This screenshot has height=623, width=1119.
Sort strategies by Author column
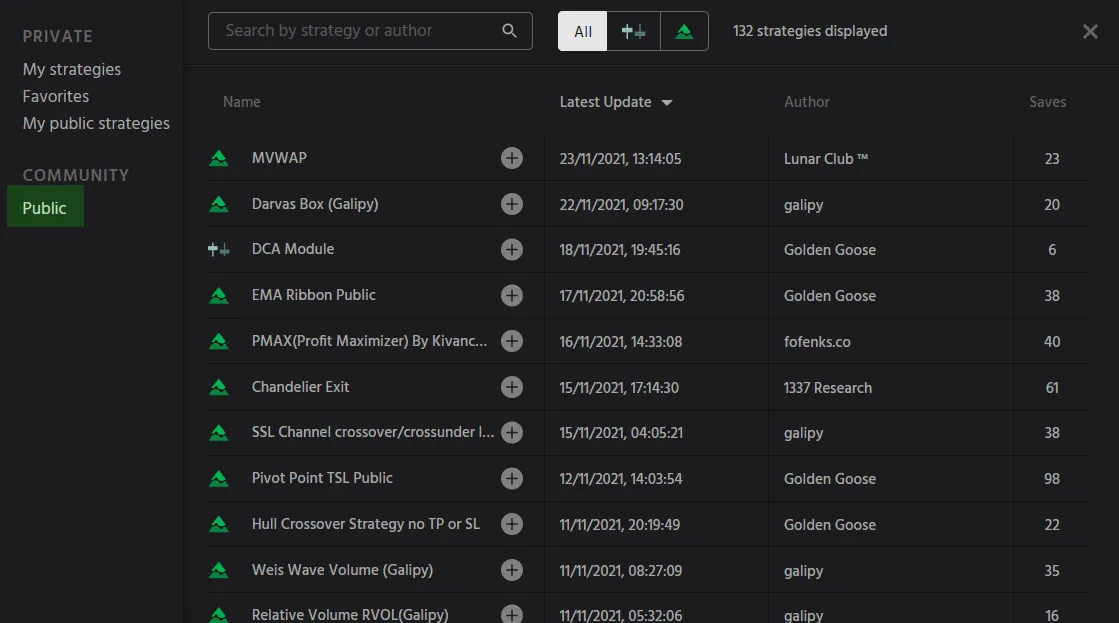pyautogui.click(x=806, y=102)
